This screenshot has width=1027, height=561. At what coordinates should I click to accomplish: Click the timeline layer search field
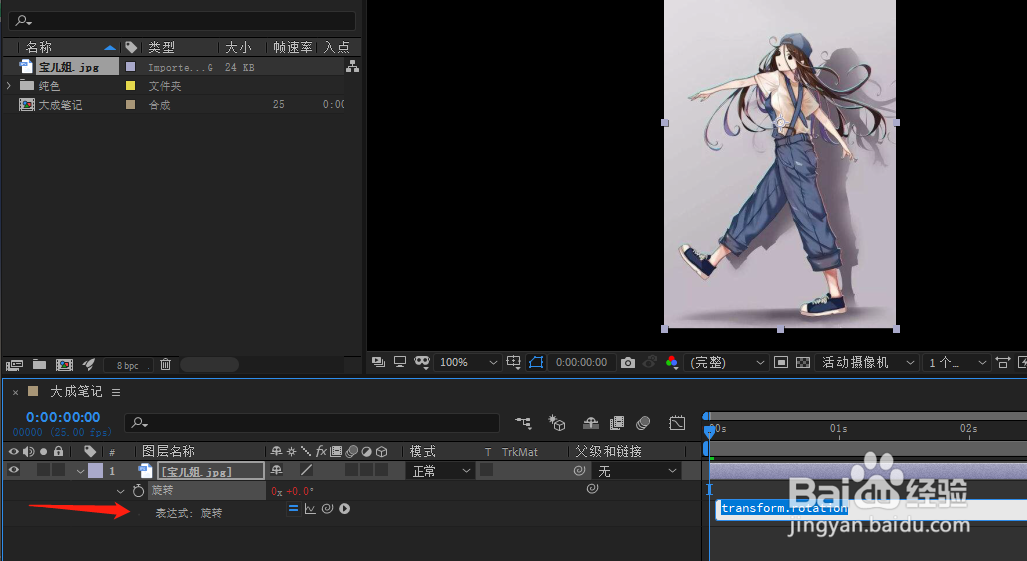pyautogui.click(x=312, y=423)
